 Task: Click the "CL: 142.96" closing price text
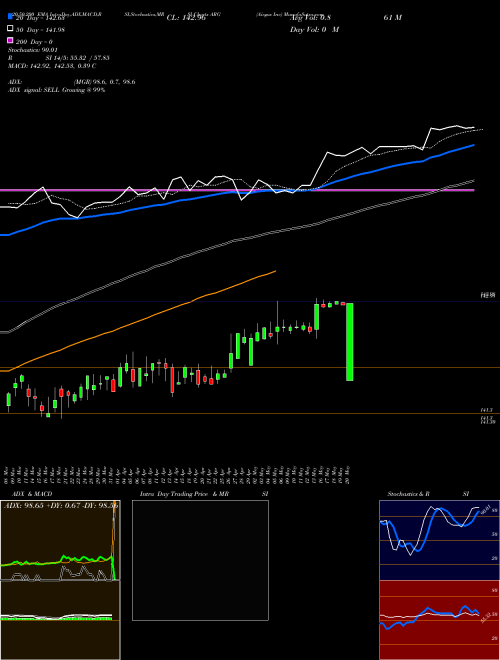[x=186, y=18]
